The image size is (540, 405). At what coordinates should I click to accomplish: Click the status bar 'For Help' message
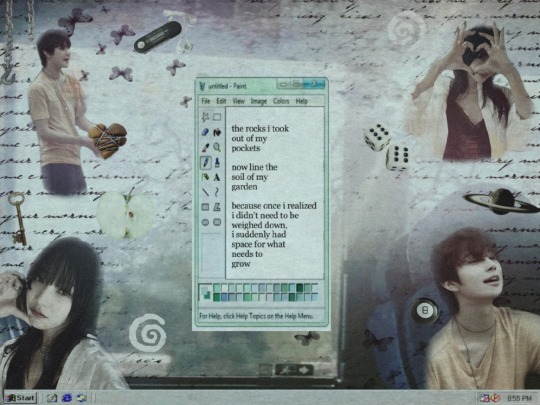(256, 316)
